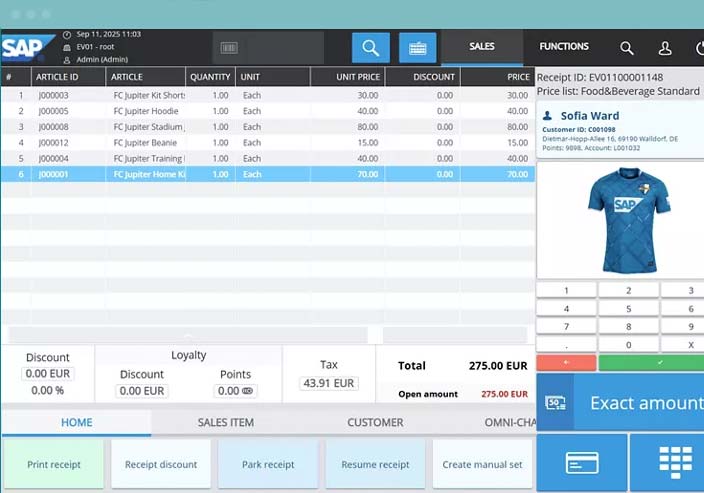Click the red Open amount 275.00 EUR

[x=504, y=394]
